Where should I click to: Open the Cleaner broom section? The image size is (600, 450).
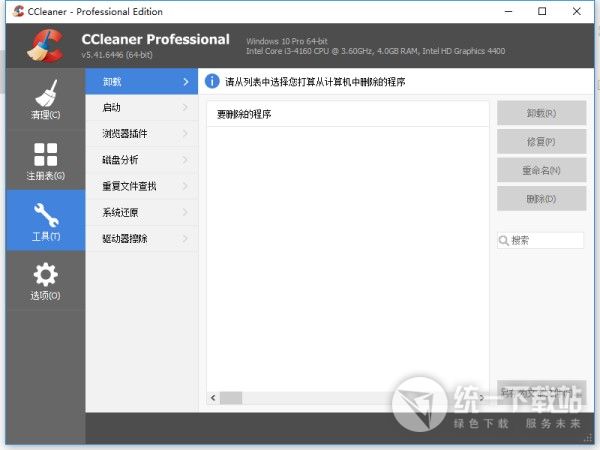click(45, 98)
